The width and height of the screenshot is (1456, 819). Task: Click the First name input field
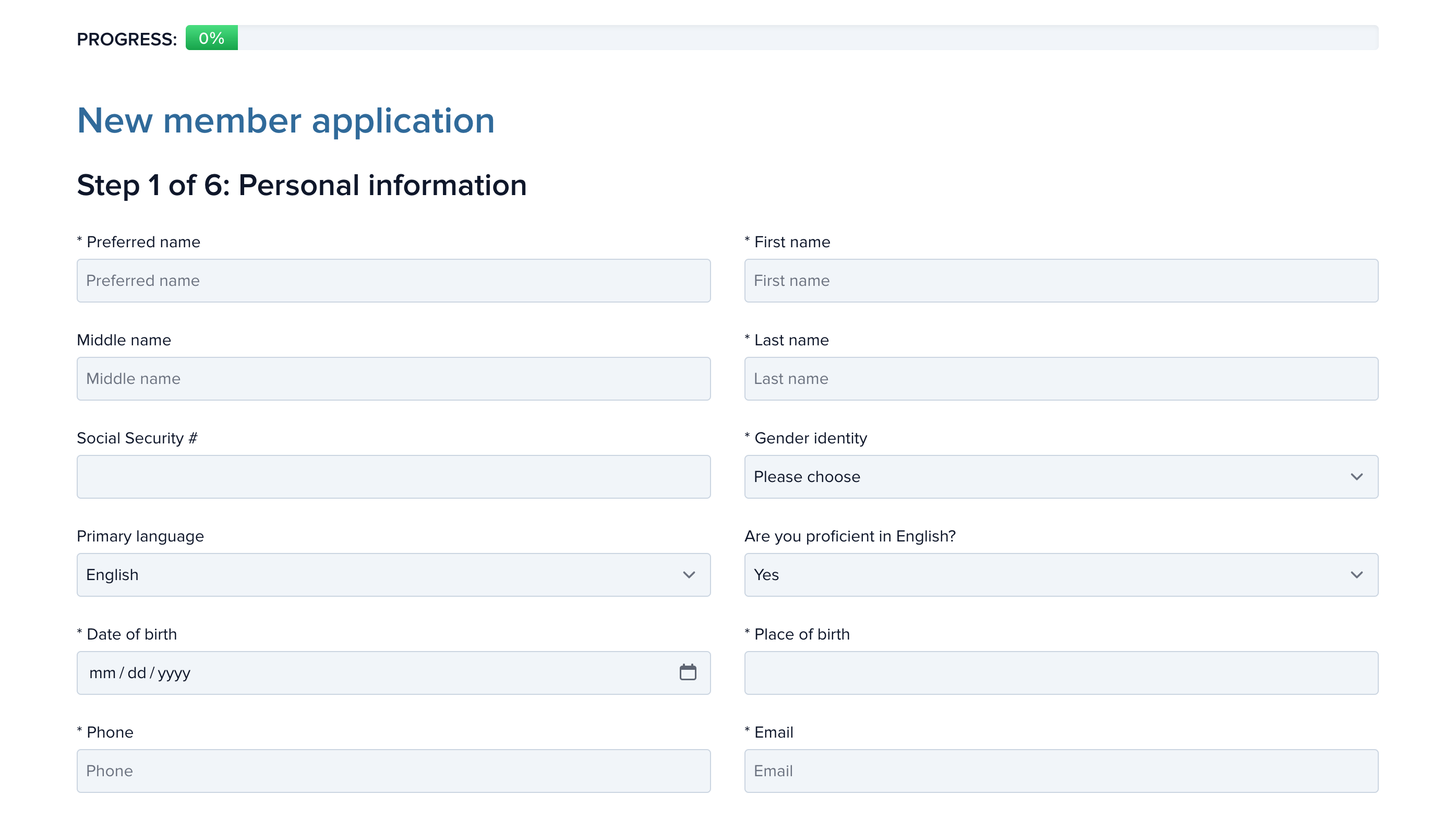[1061, 280]
